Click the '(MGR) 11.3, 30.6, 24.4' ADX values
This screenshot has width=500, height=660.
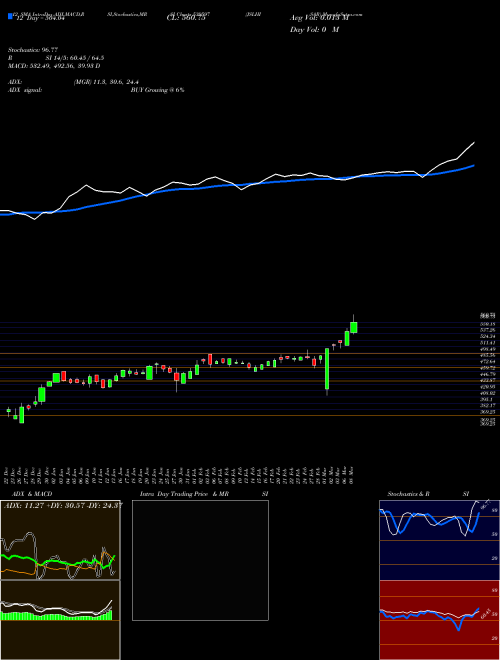pyautogui.click(x=106, y=82)
